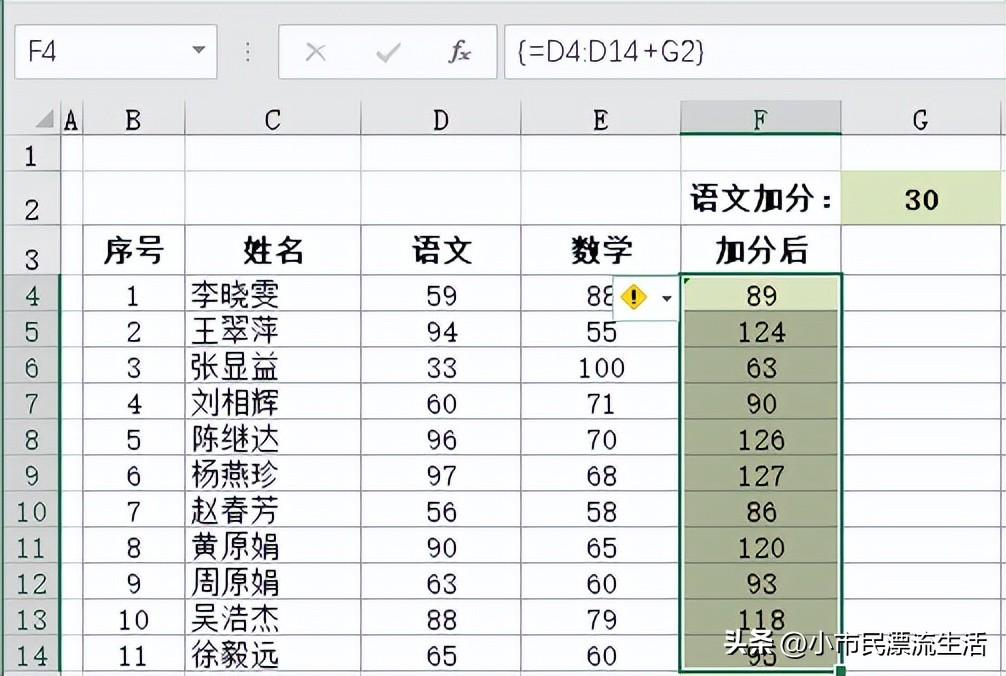Click 数学 score 58 for 赵春芳

(x=601, y=511)
